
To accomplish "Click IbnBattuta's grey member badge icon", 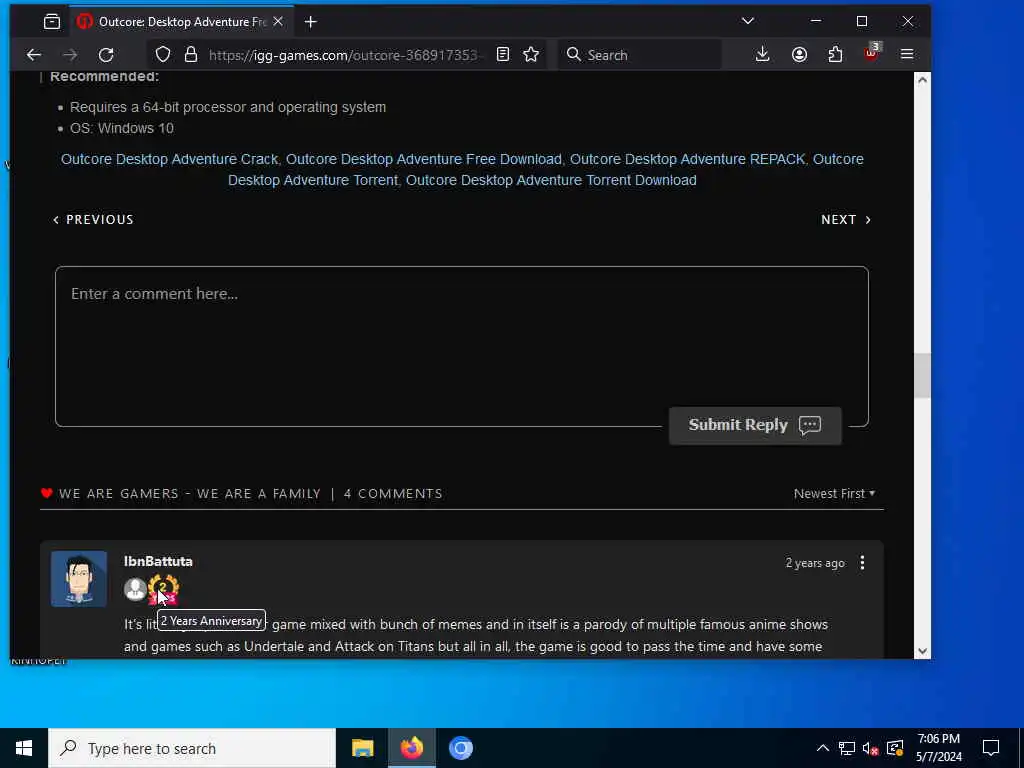I will [135, 590].
